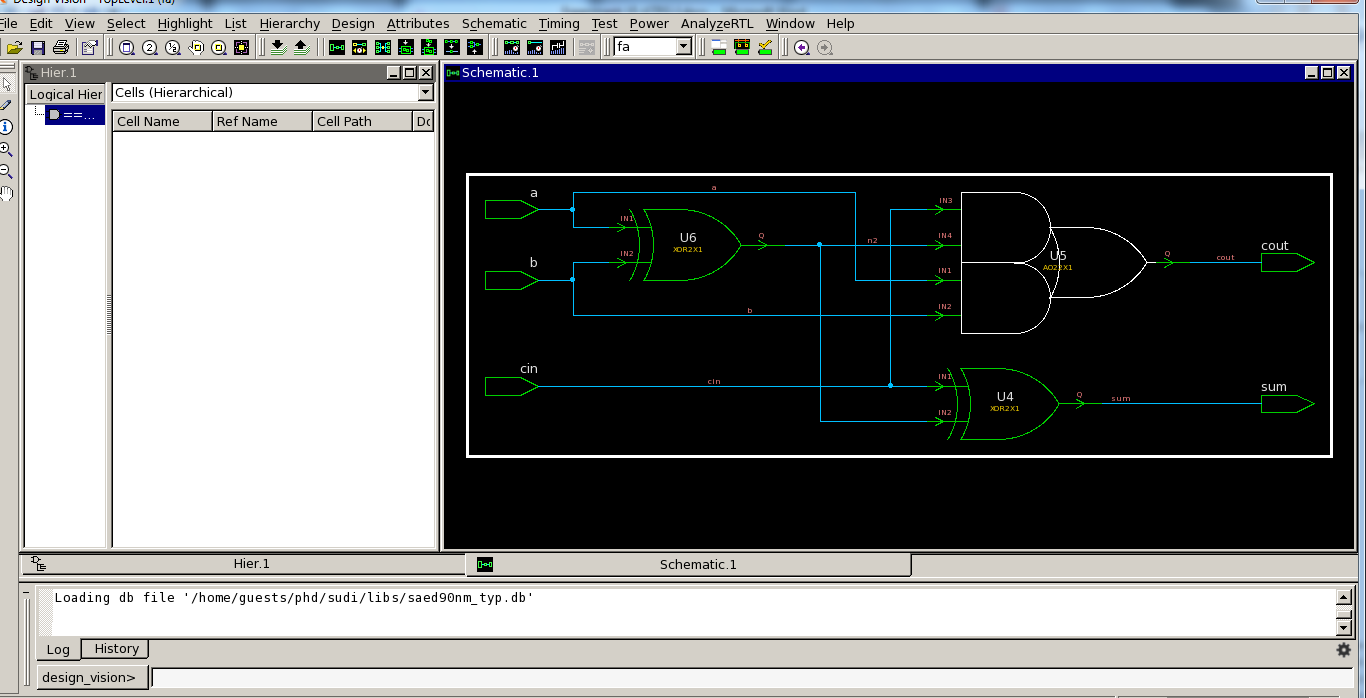The height and width of the screenshot is (698, 1366).
Task: Click the push down hierarchy arrow icon
Action: [278, 47]
